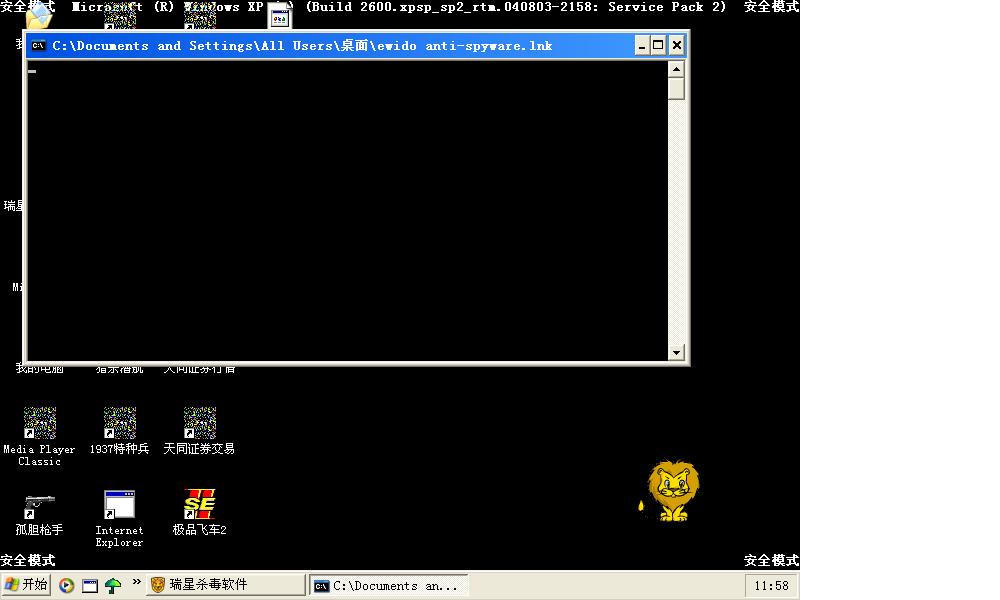Screen dimensions: 1000x600
Task: Switch to the 瑞星杀毒软件 taskbar button
Action: (226, 585)
